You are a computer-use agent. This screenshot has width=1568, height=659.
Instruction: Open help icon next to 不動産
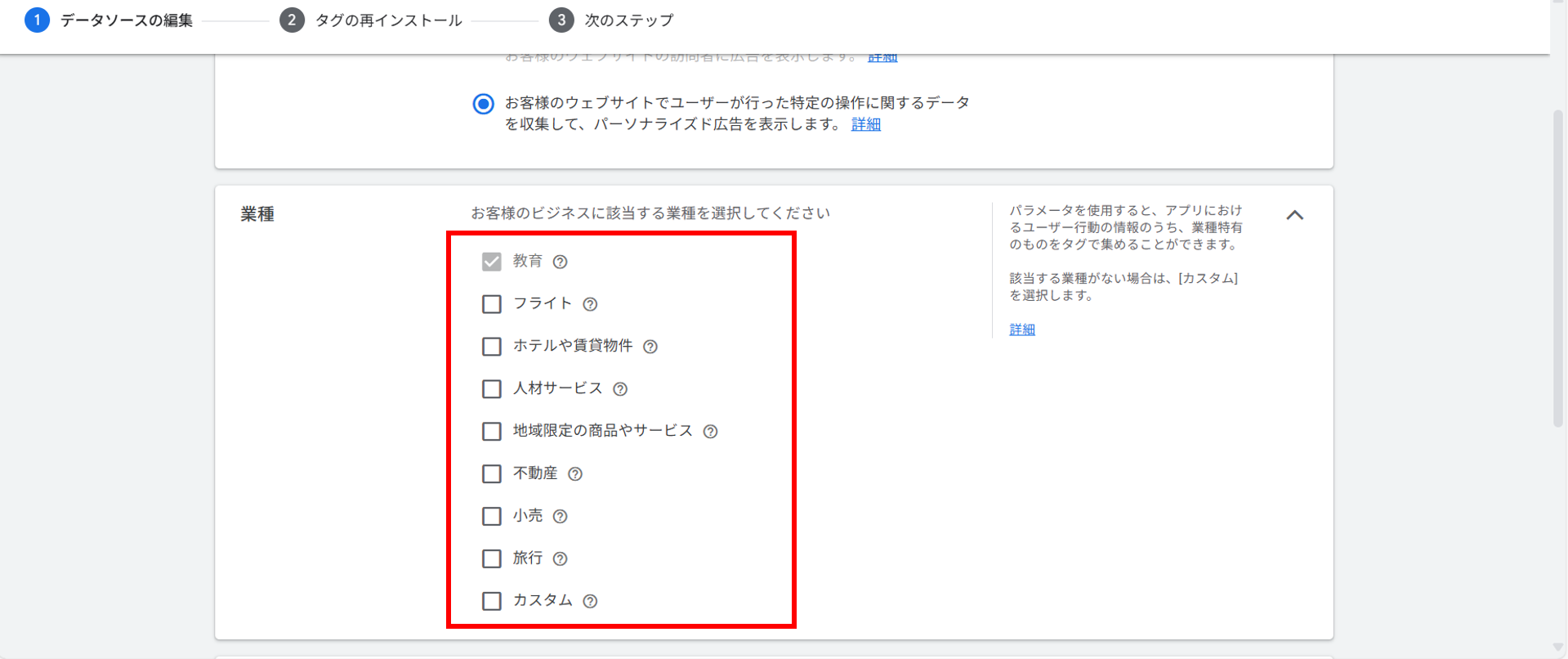[575, 474]
